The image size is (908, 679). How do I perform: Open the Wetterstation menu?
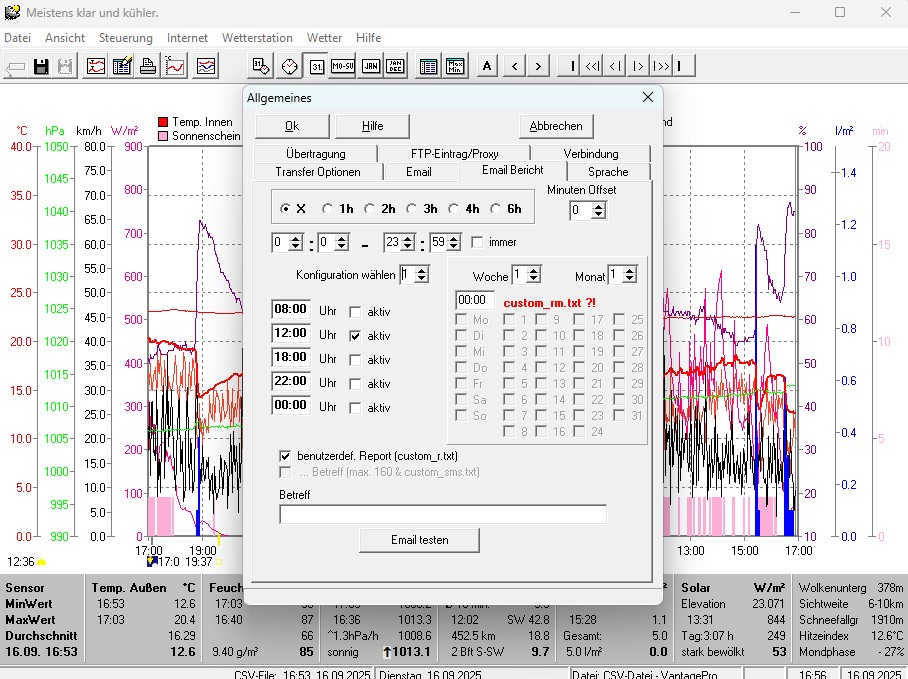pos(258,38)
